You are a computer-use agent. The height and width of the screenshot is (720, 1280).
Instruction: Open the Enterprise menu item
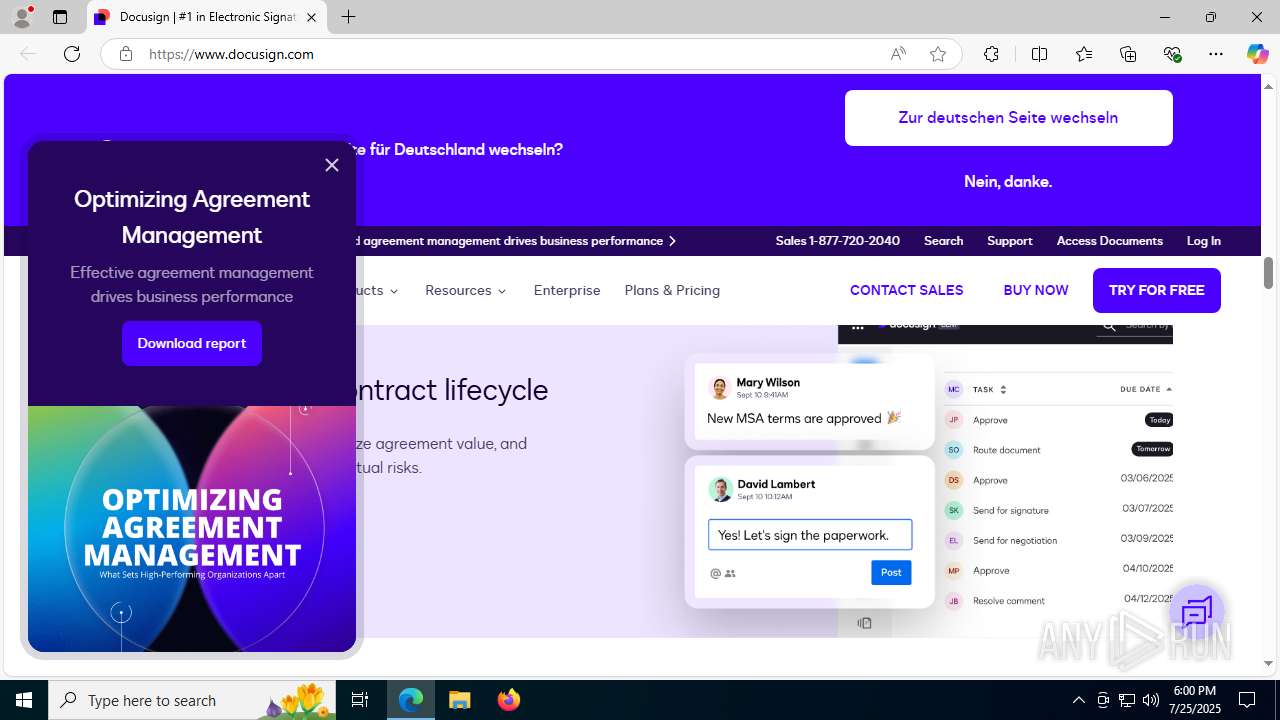(x=567, y=290)
